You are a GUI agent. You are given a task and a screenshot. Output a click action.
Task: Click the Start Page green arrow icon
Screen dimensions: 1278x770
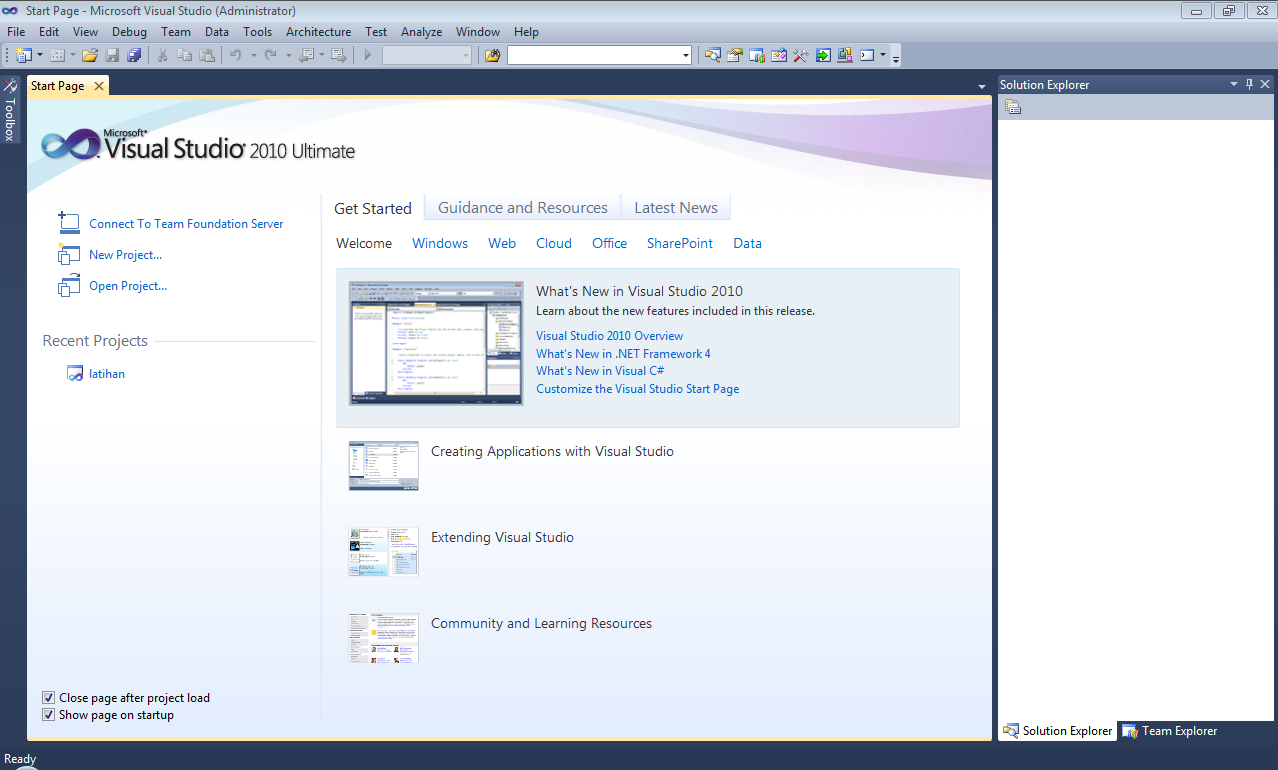point(823,55)
